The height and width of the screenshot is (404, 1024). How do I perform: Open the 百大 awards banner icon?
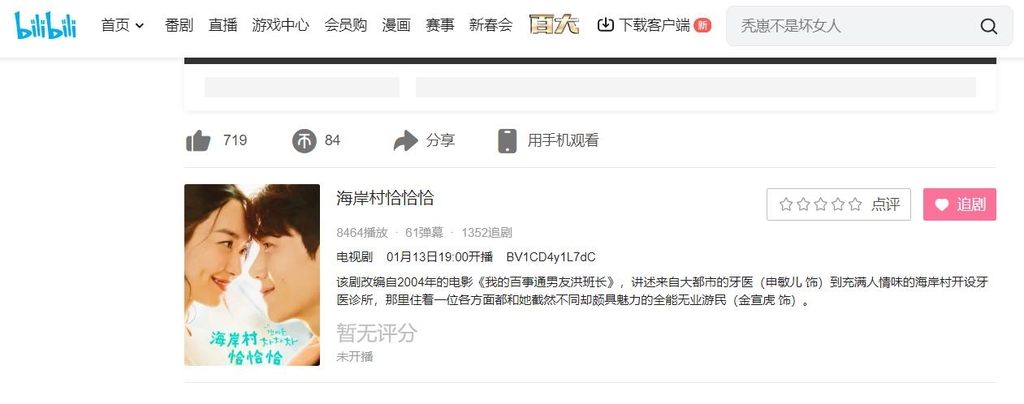(554, 25)
